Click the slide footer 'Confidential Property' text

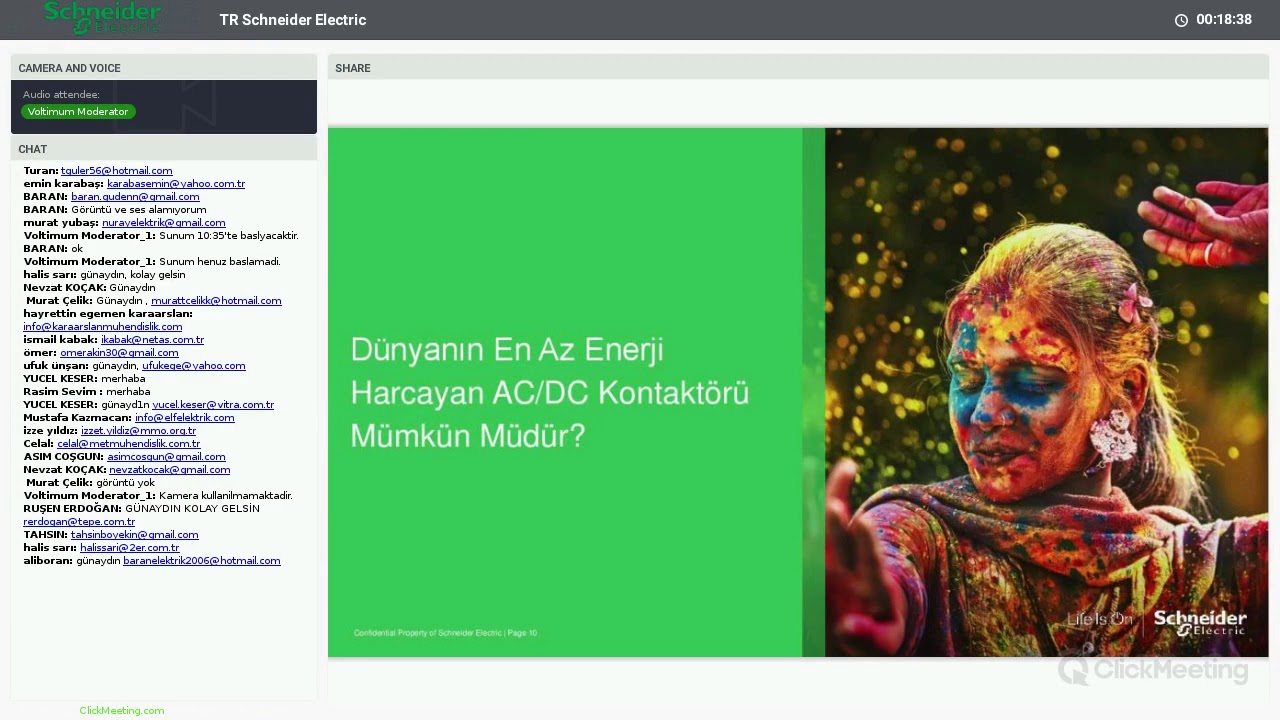(445, 633)
